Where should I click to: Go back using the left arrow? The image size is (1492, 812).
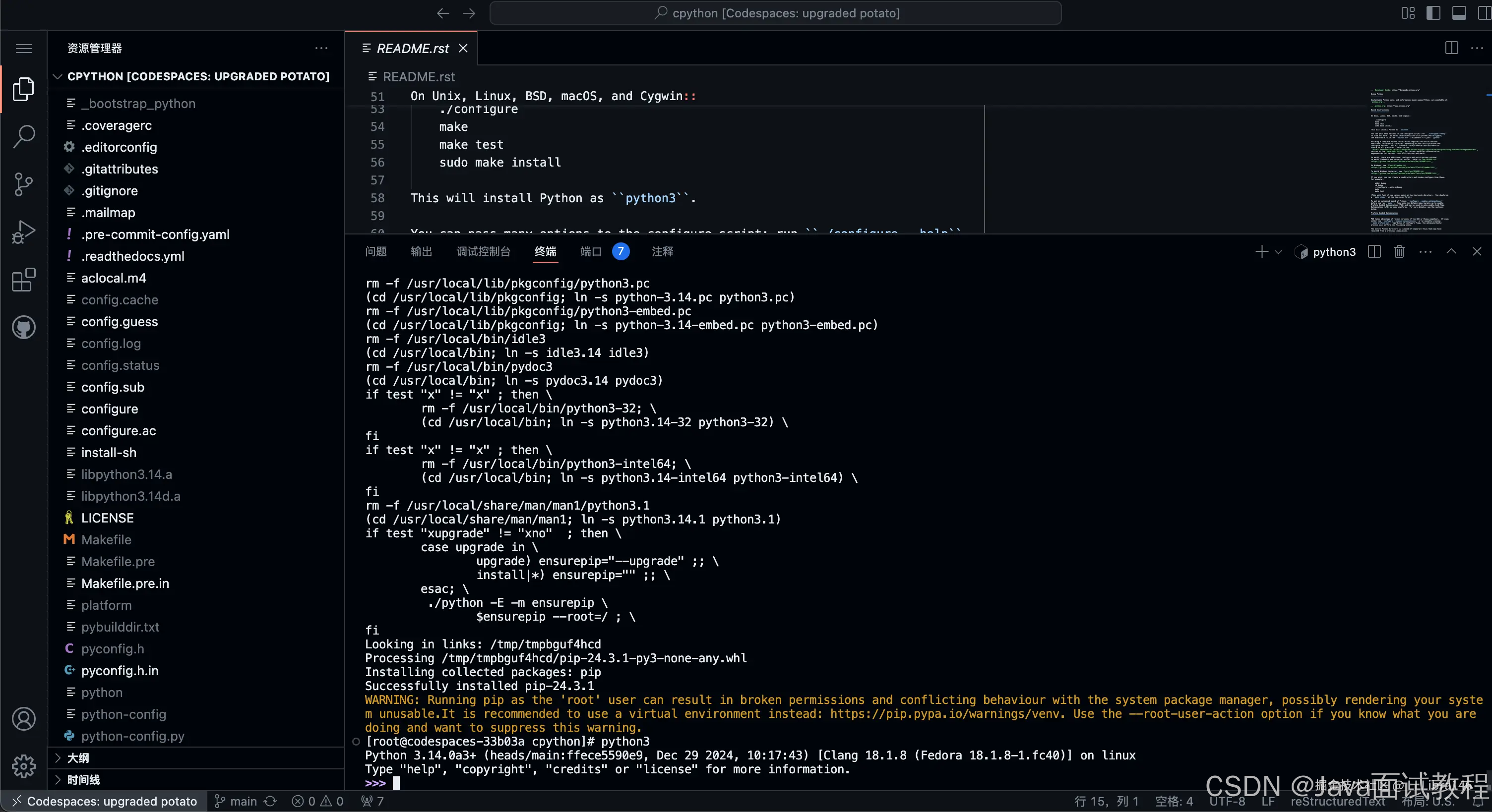pos(443,13)
